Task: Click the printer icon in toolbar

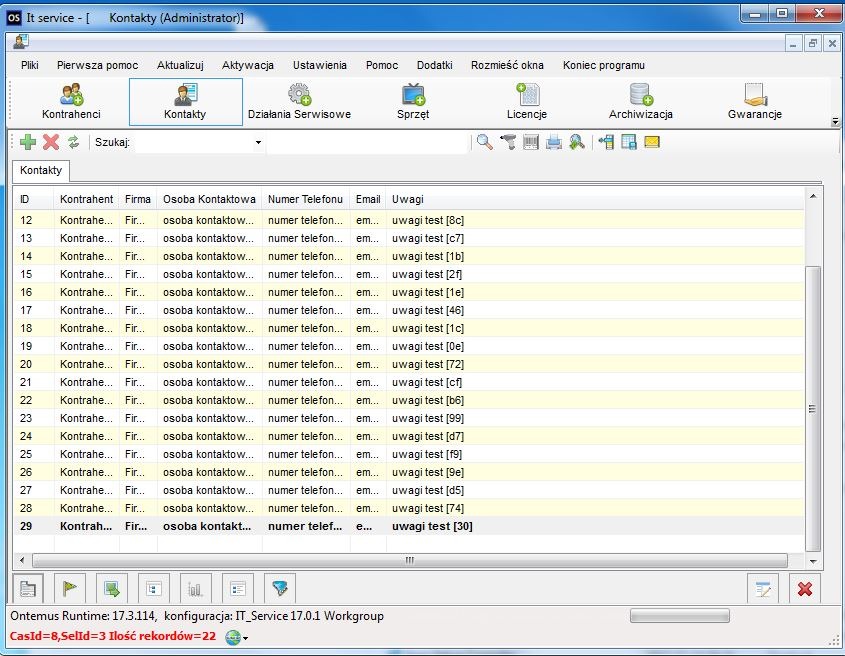Action: click(554, 143)
